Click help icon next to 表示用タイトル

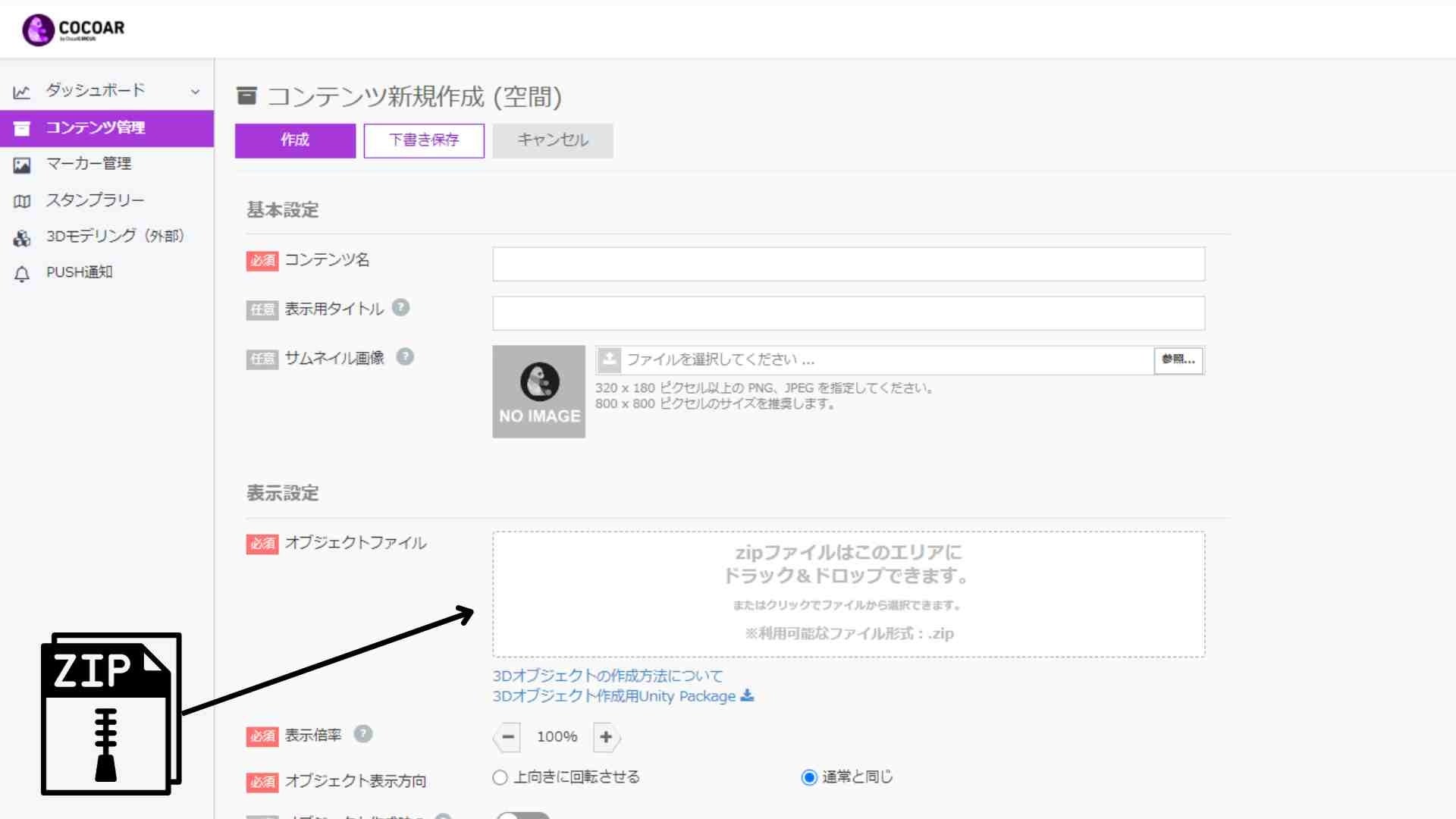pos(400,307)
